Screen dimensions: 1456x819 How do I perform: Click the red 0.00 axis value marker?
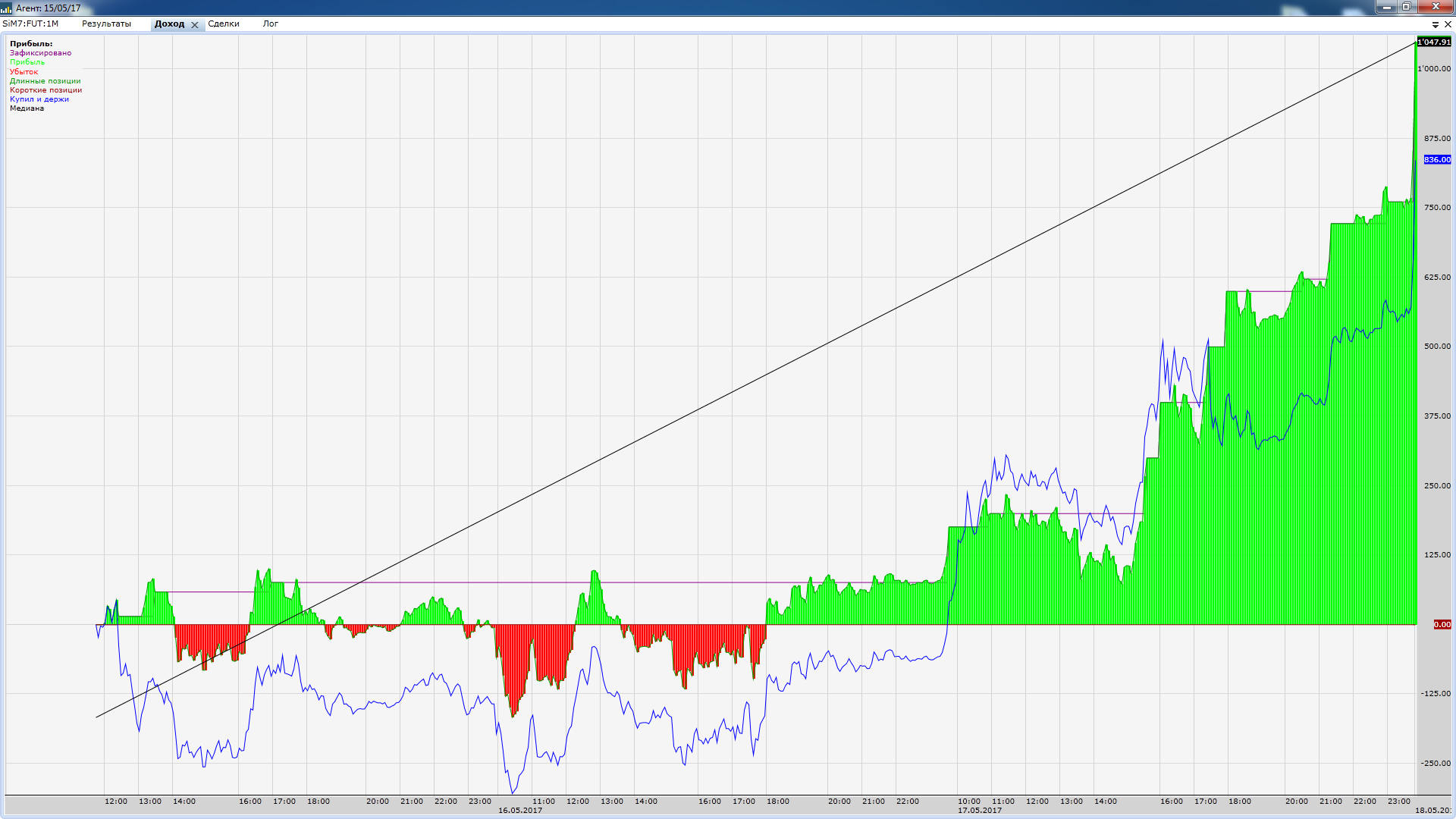[1442, 625]
